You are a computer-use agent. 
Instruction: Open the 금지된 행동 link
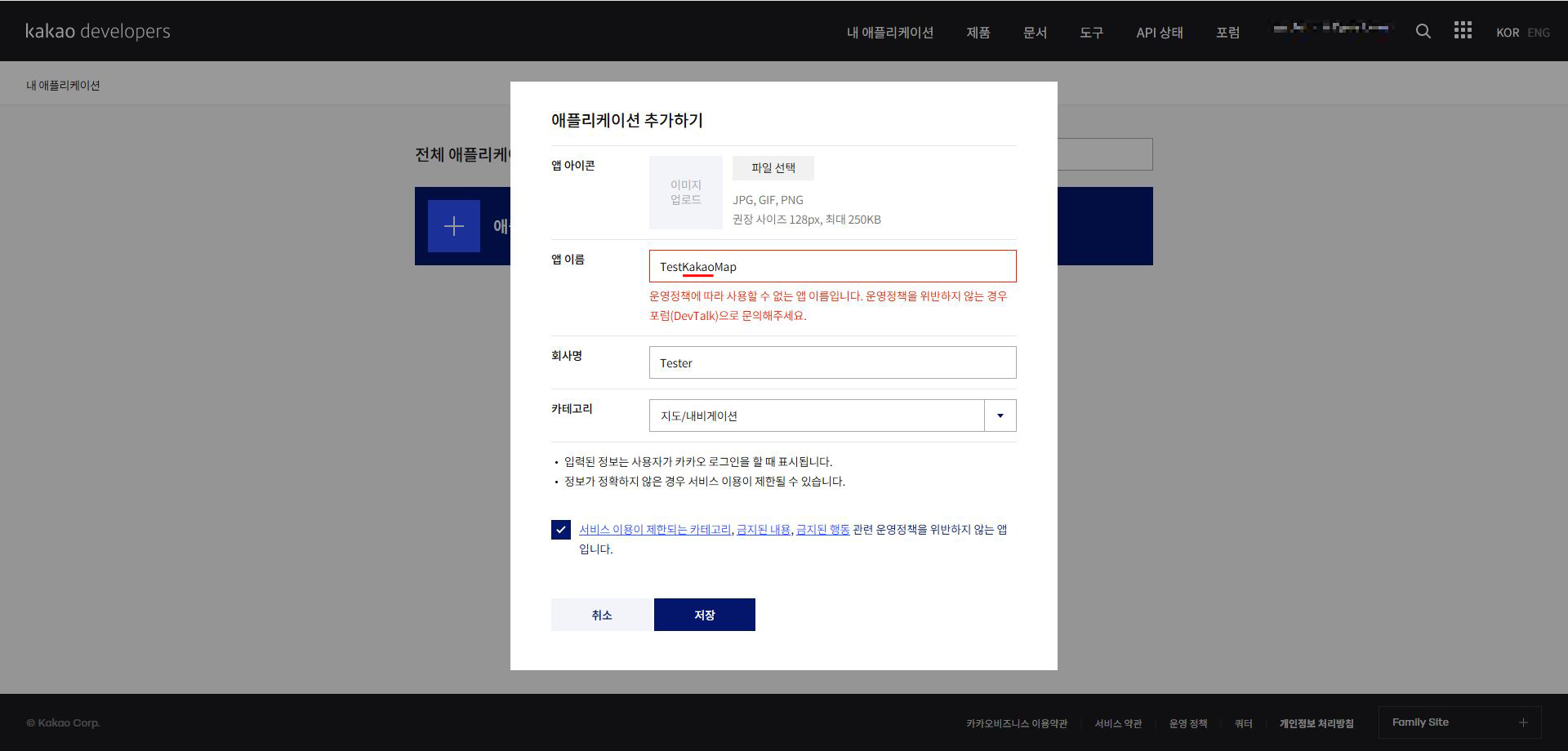coord(823,530)
